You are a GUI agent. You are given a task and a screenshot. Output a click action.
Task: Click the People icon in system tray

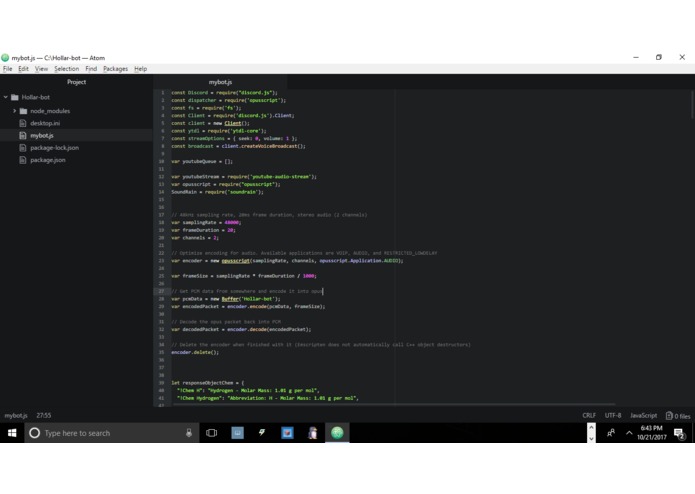[x=611, y=433]
